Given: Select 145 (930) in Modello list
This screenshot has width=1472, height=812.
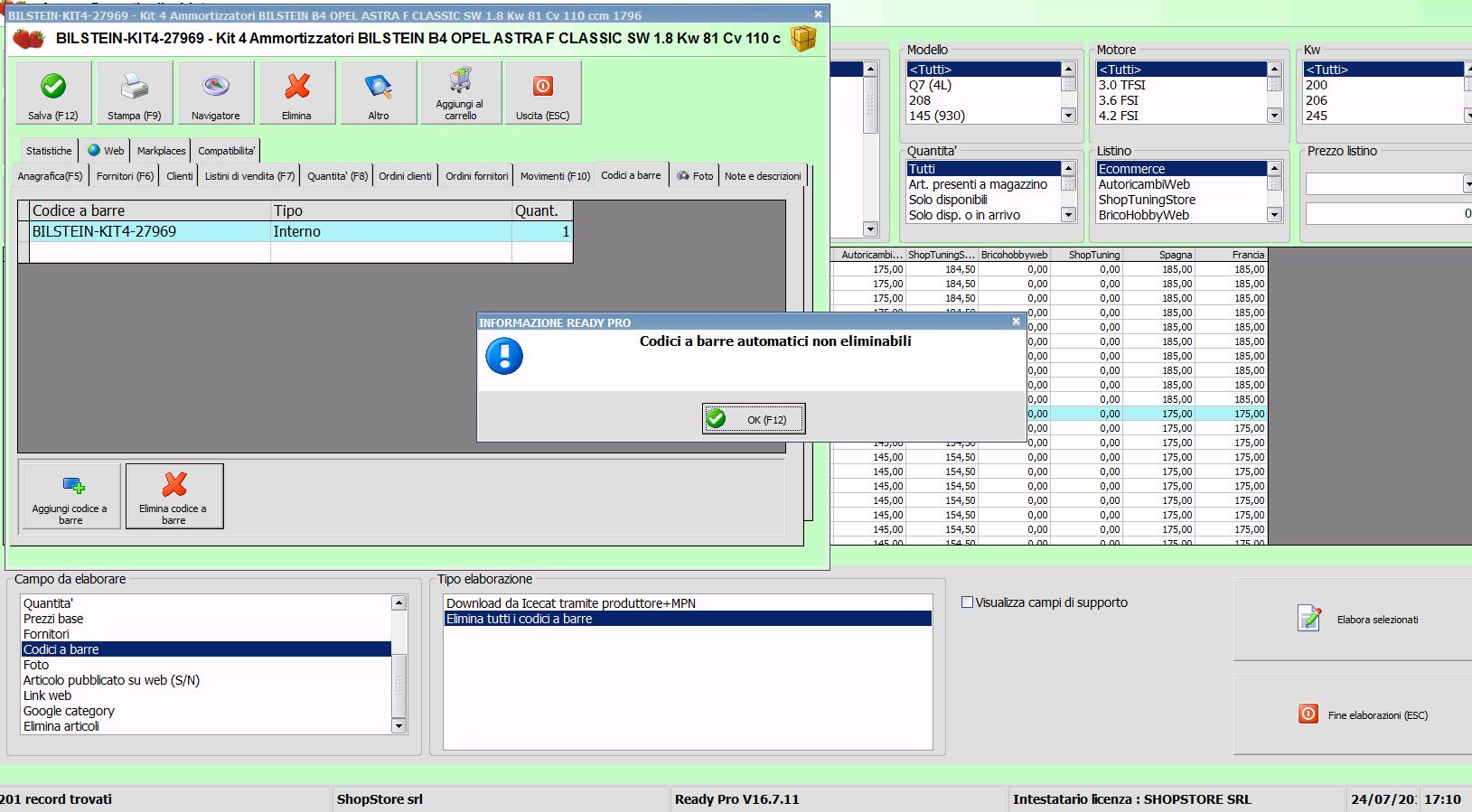Looking at the screenshot, I should pos(983,116).
